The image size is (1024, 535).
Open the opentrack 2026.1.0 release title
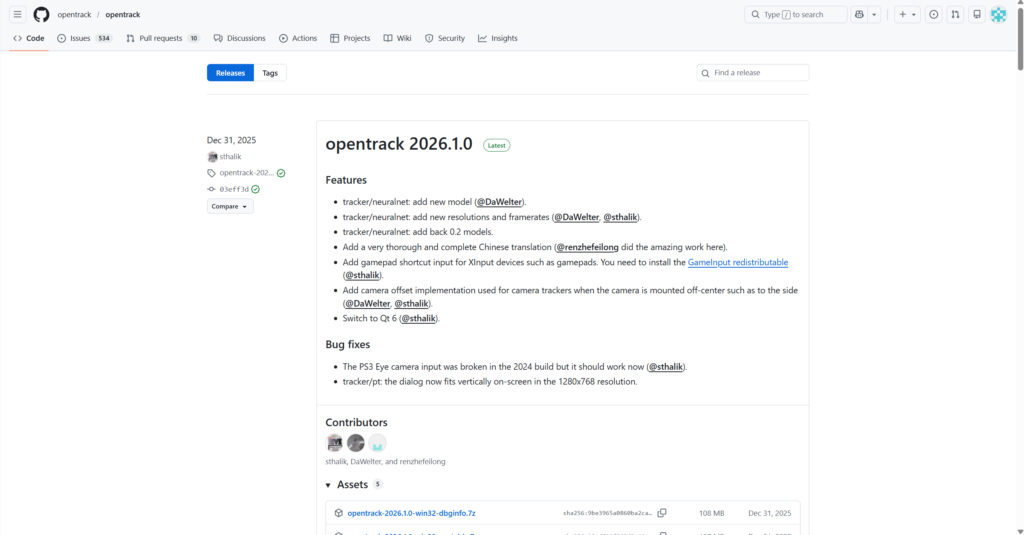point(399,144)
